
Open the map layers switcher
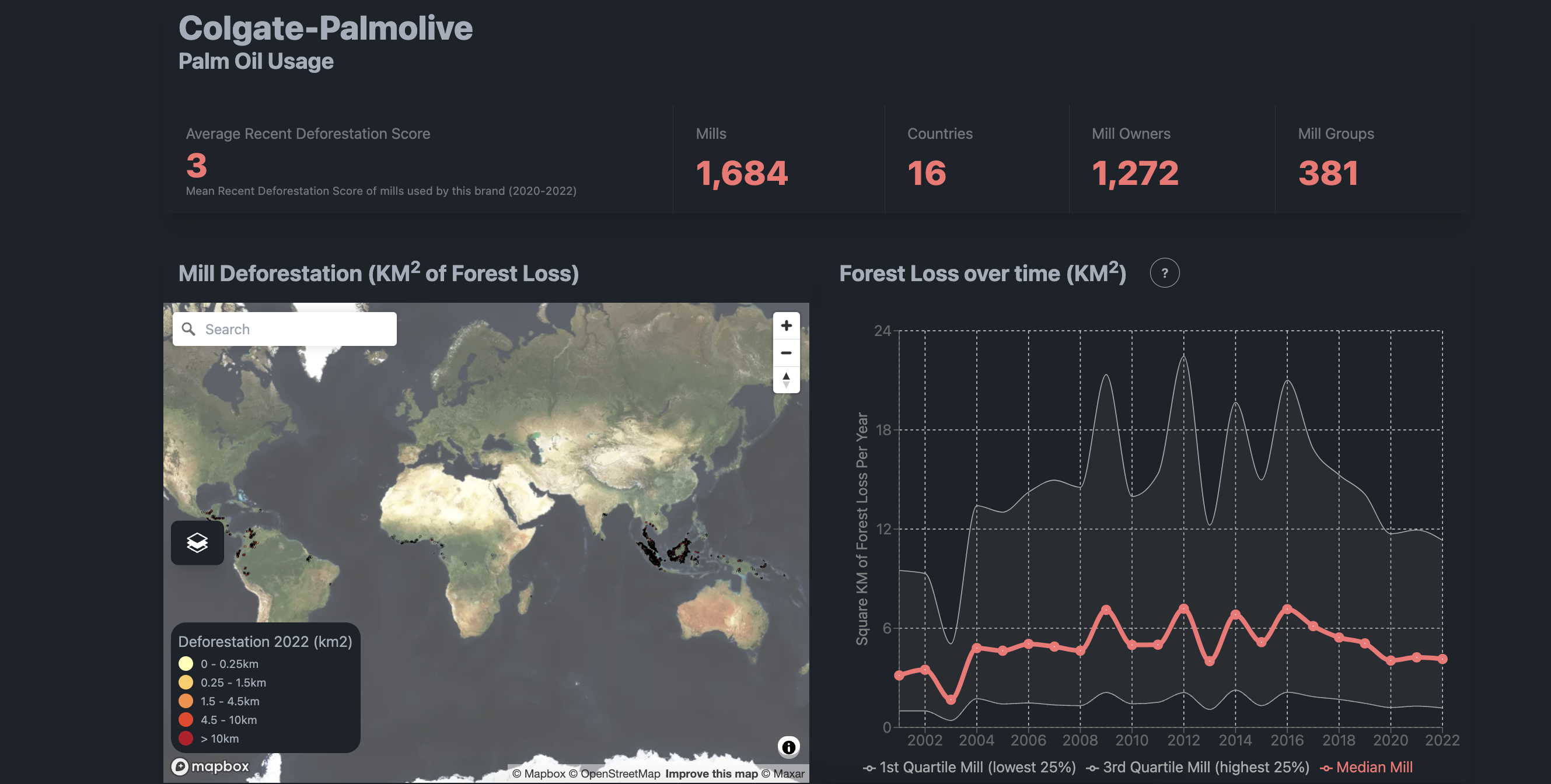[197, 542]
